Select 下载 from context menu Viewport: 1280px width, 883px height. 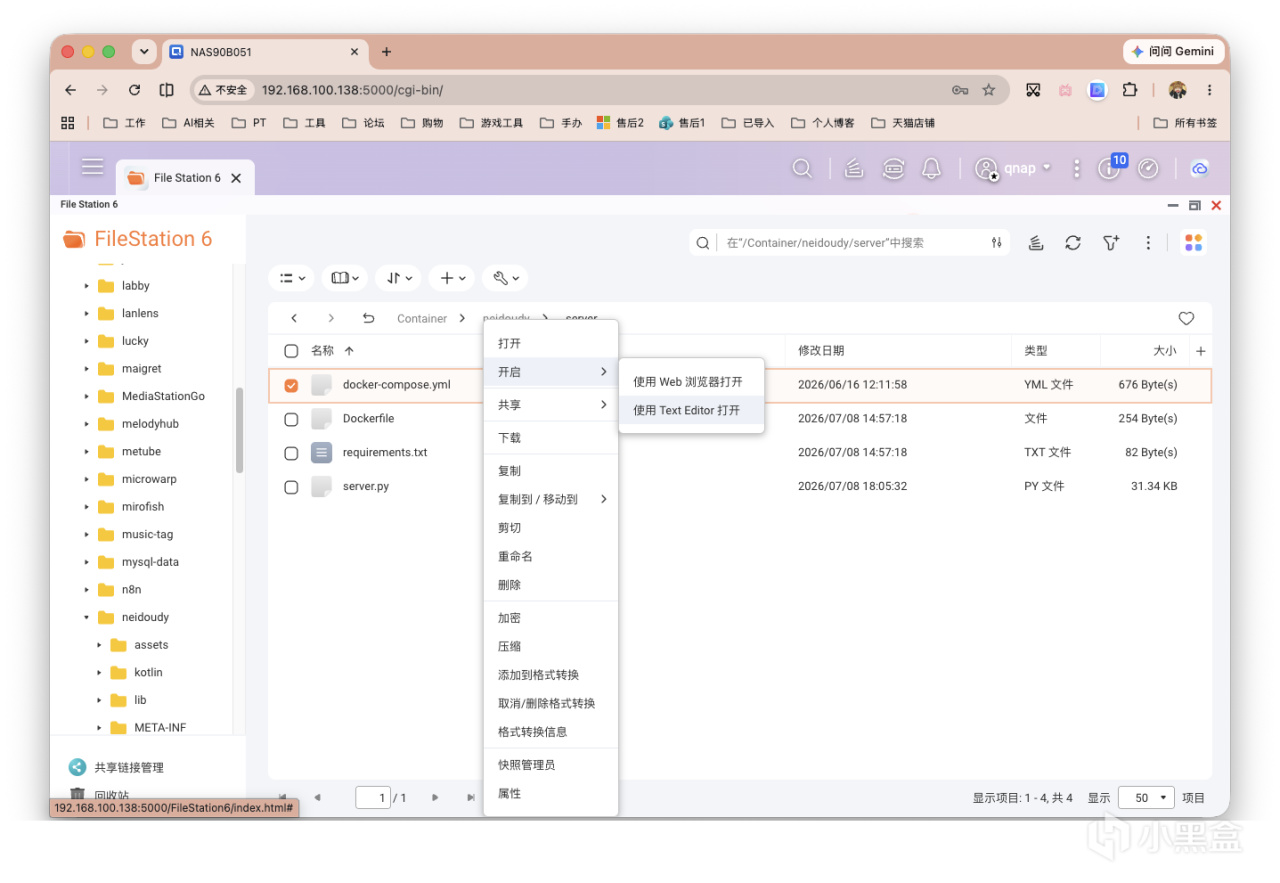click(551, 438)
